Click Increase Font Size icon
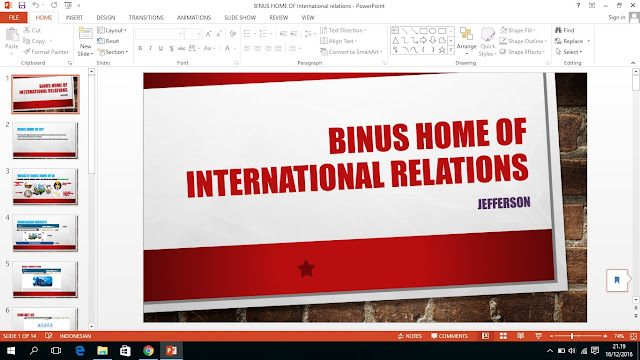This screenshot has height=360, width=640. pyautogui.click(x=209, y=34)
